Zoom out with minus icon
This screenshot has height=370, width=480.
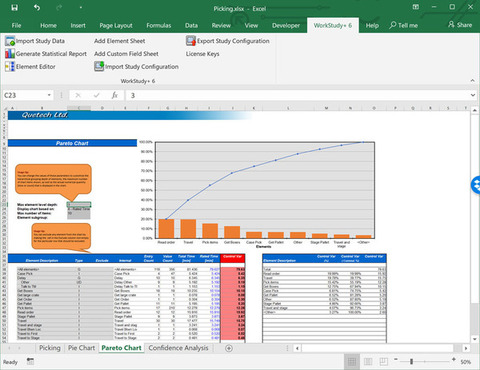[396, 359]
